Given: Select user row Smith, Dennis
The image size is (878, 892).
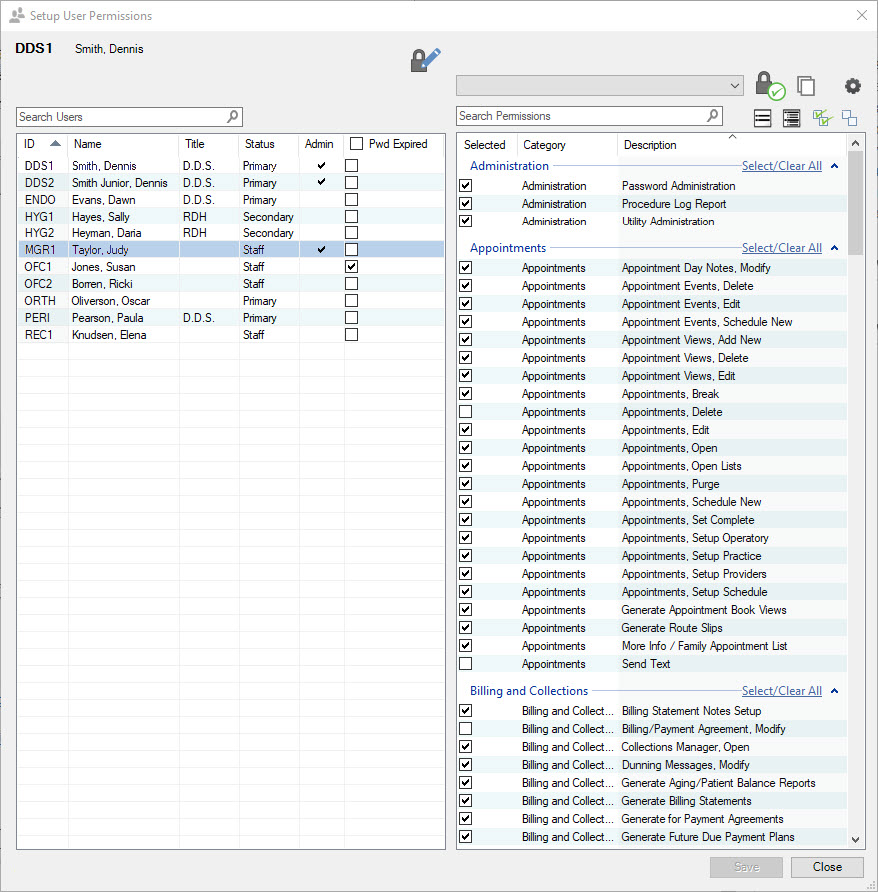Looking at the screenshot, I should [x=230, y=166].
